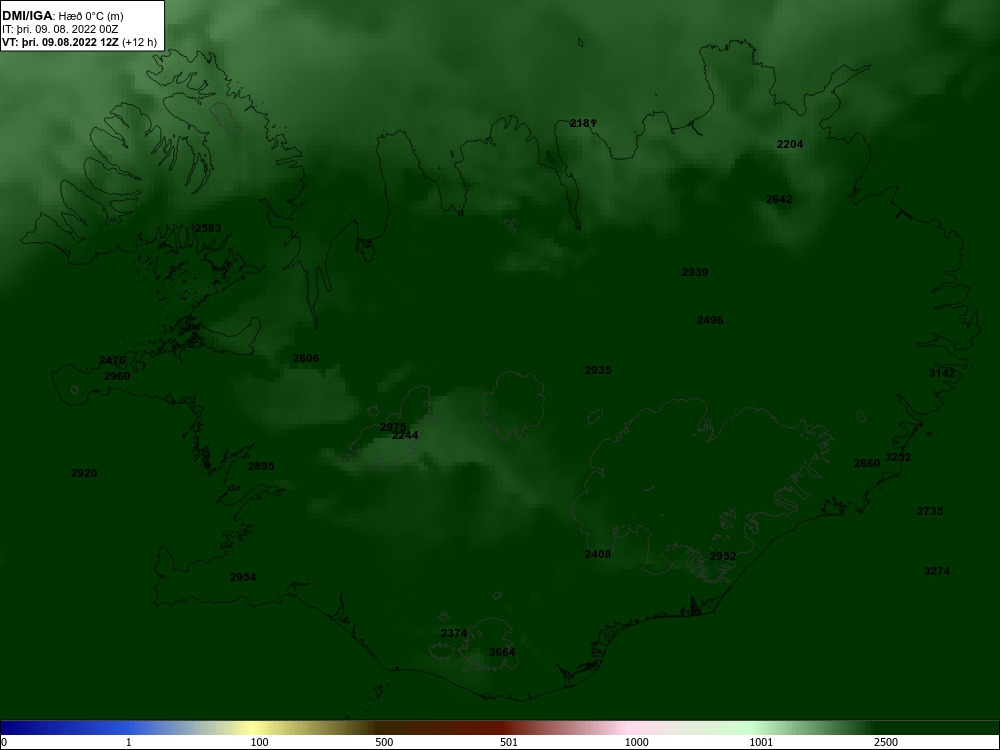
Task: Click the value 2583 in the Westfjords
Action: click(208, 228)
